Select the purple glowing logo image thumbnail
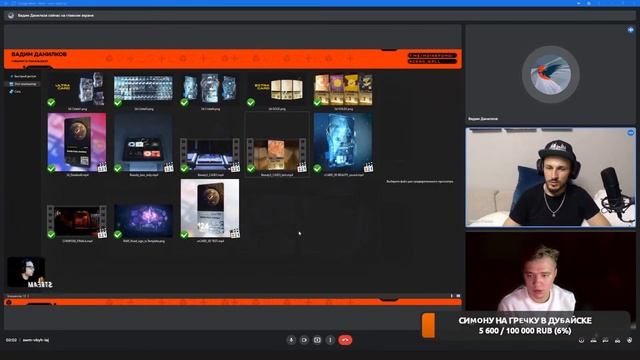 point(143,221)
